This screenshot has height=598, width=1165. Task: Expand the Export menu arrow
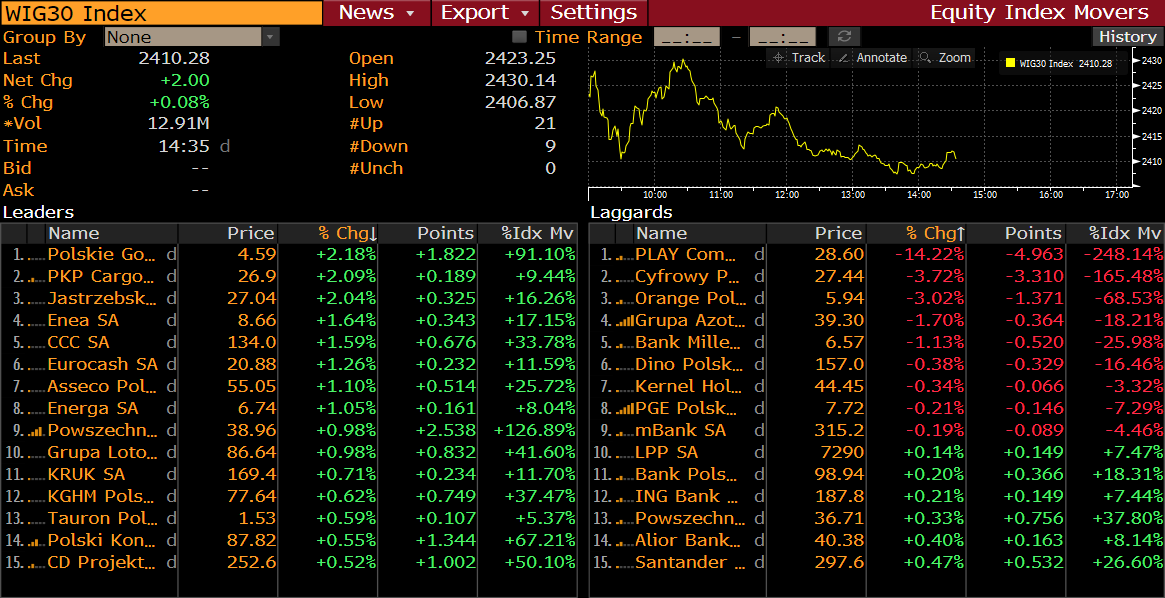(x=525, y=13)
